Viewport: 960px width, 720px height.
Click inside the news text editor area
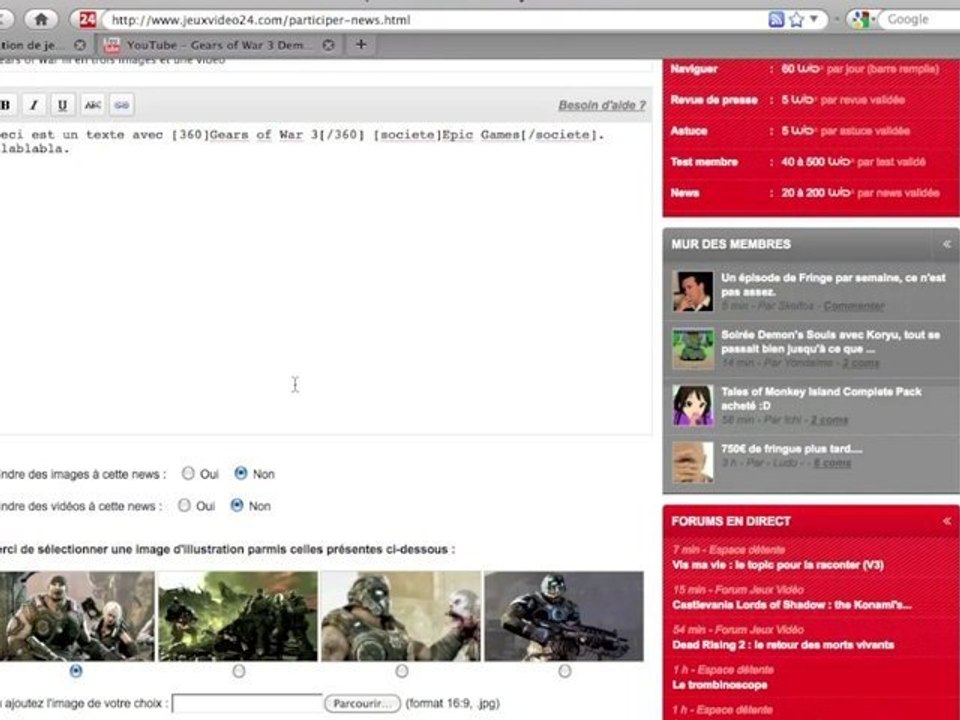pyautogui.click(x=324, y=279)
